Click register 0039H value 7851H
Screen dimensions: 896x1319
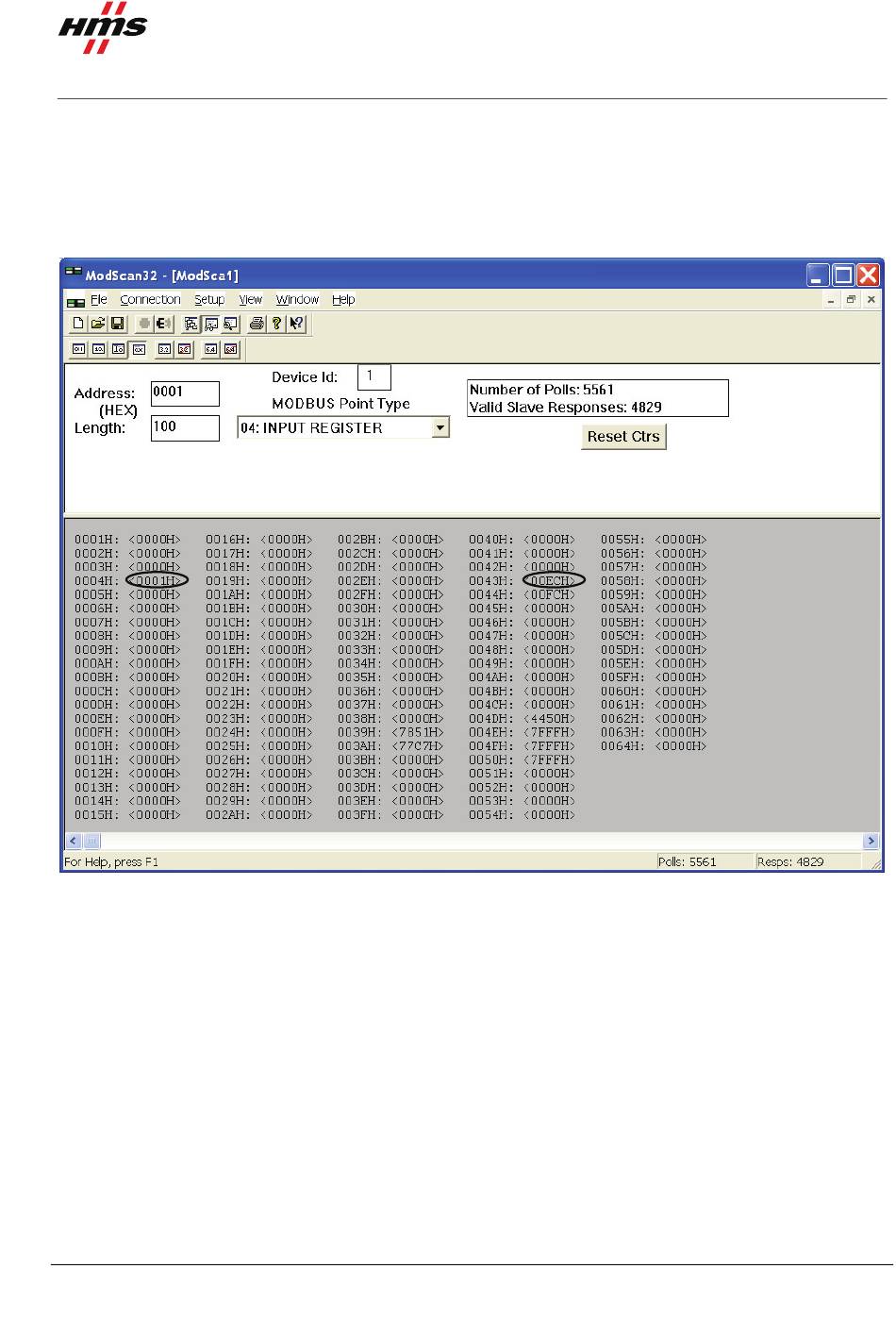point(418,732)
